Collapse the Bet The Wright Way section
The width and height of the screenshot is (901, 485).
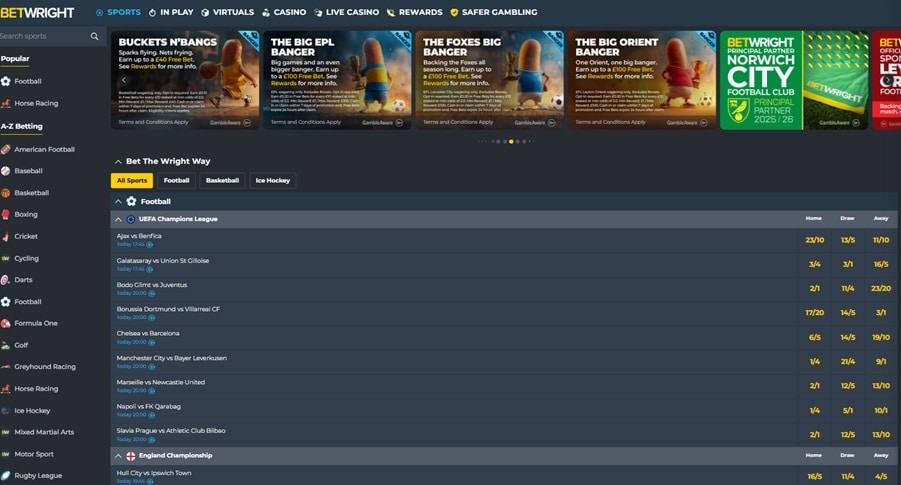(118, 162)
